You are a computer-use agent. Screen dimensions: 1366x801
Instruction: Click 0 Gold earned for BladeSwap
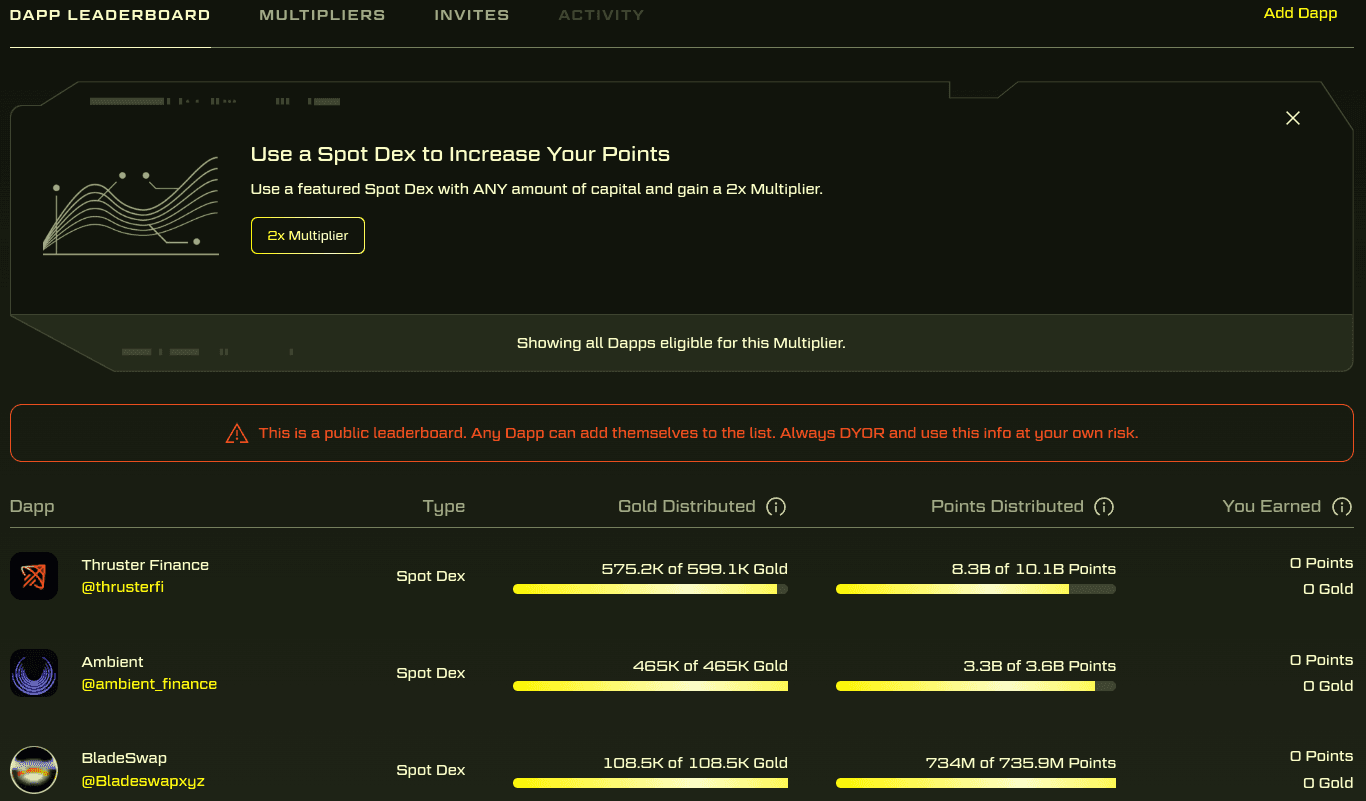(1328, 783)
